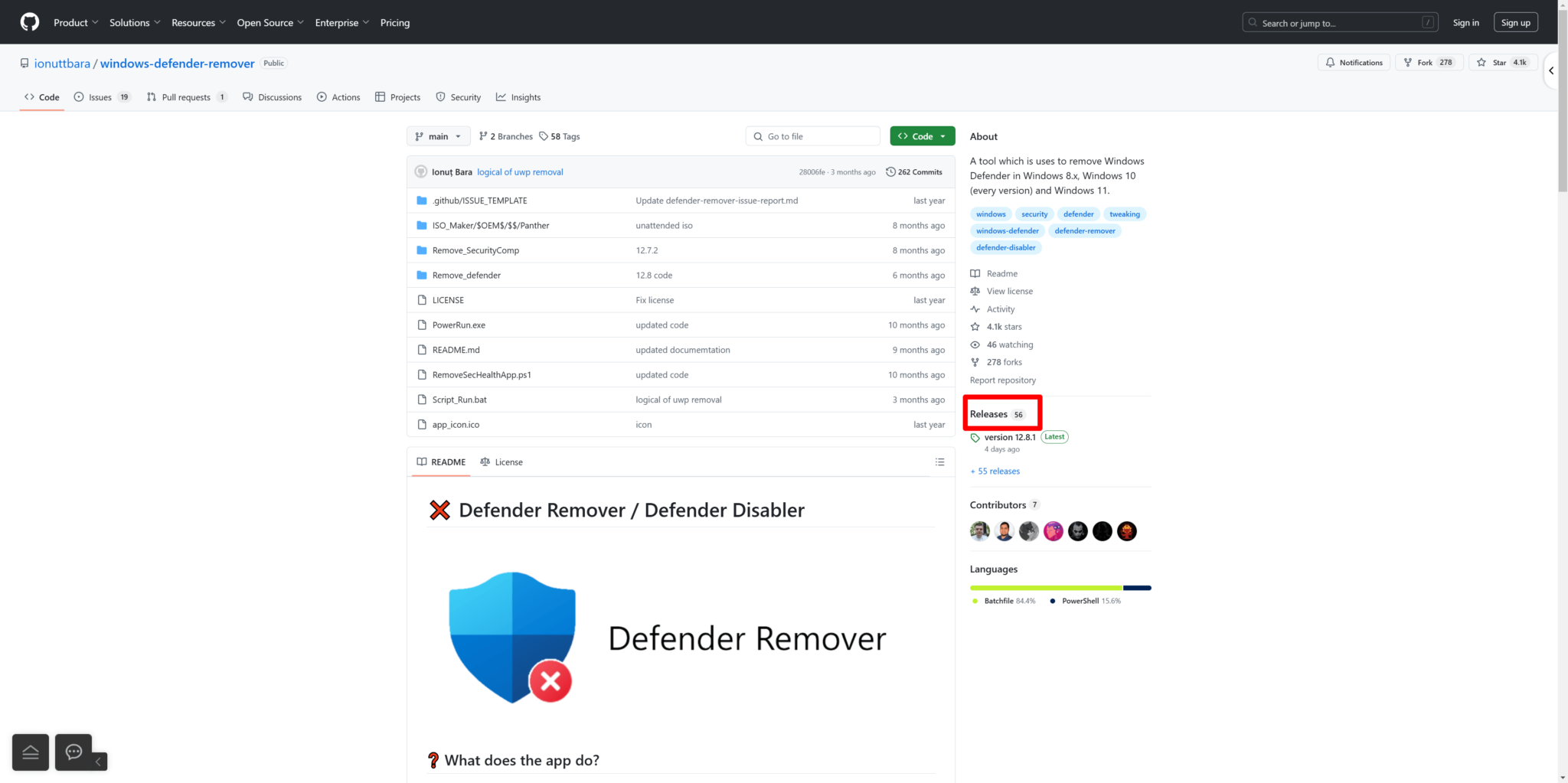Open the main branch selector
Image resolution: width=1568 pixels, height=783 pixels.
[x=437, y=135]
